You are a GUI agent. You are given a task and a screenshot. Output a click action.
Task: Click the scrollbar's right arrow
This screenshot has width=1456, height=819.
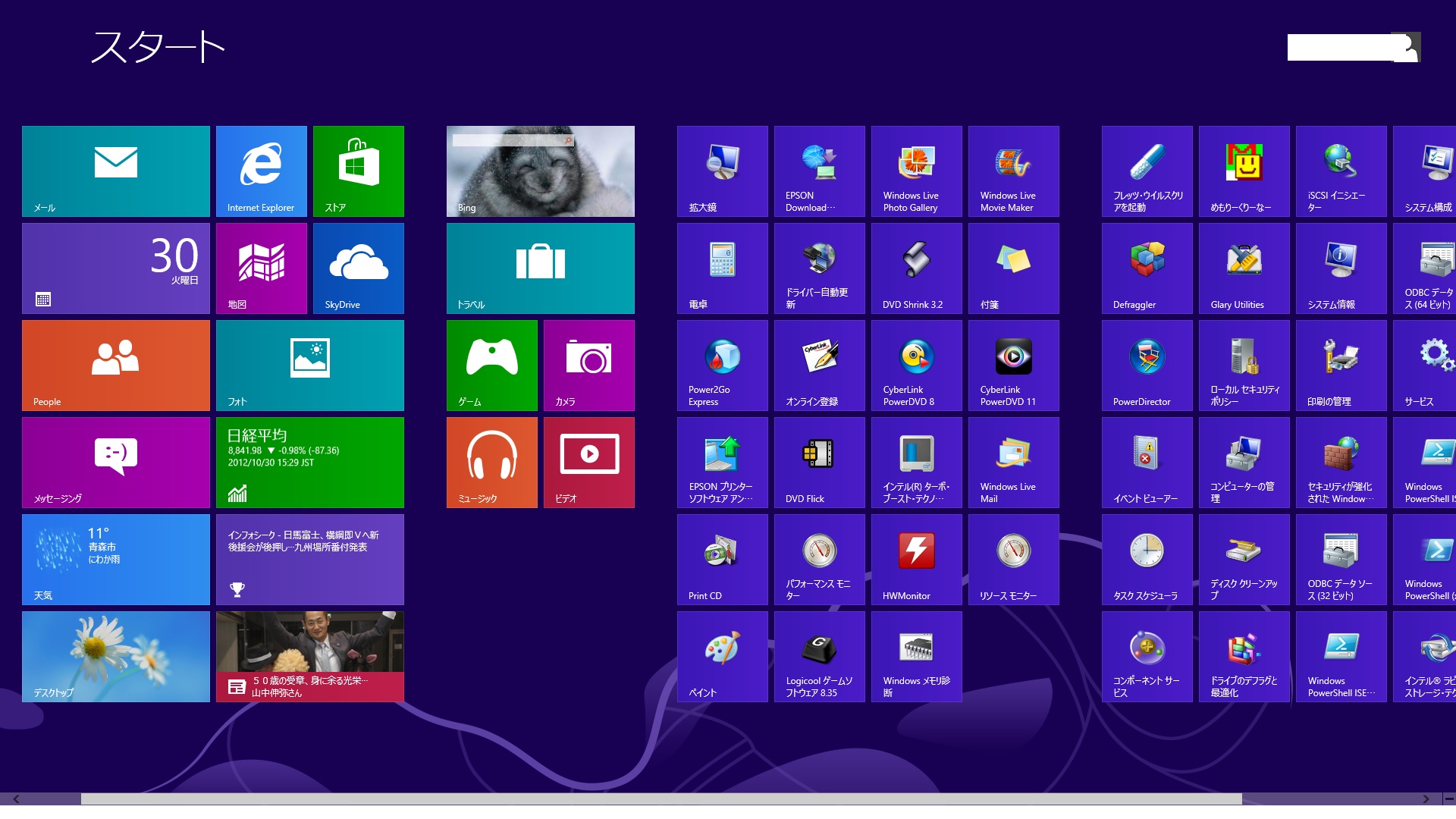pos(1426,799)
